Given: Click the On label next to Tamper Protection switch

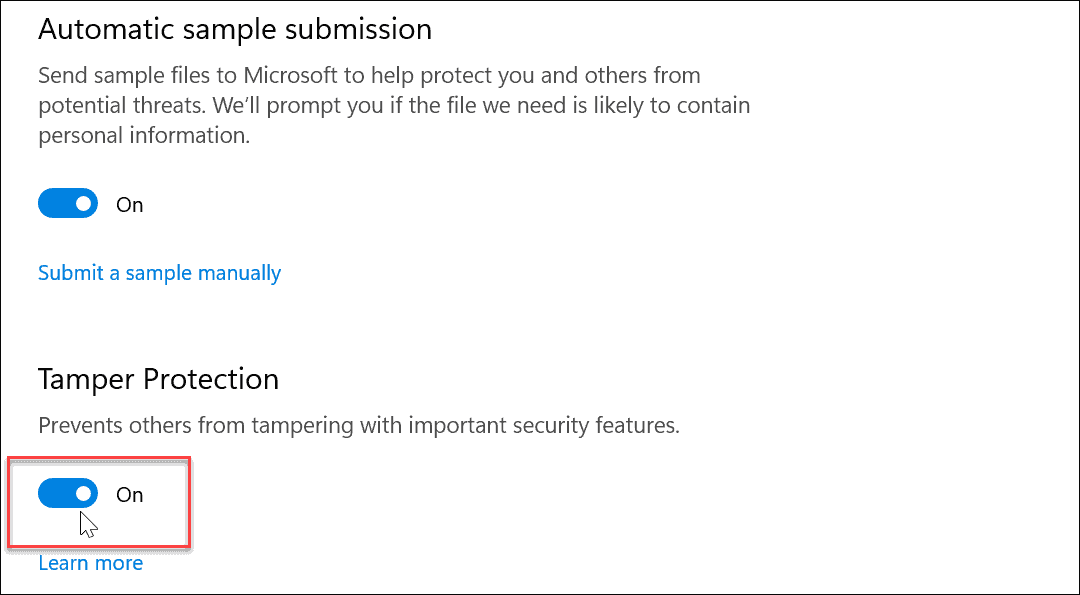Looking at the screenshot, I should pos(131,493).
